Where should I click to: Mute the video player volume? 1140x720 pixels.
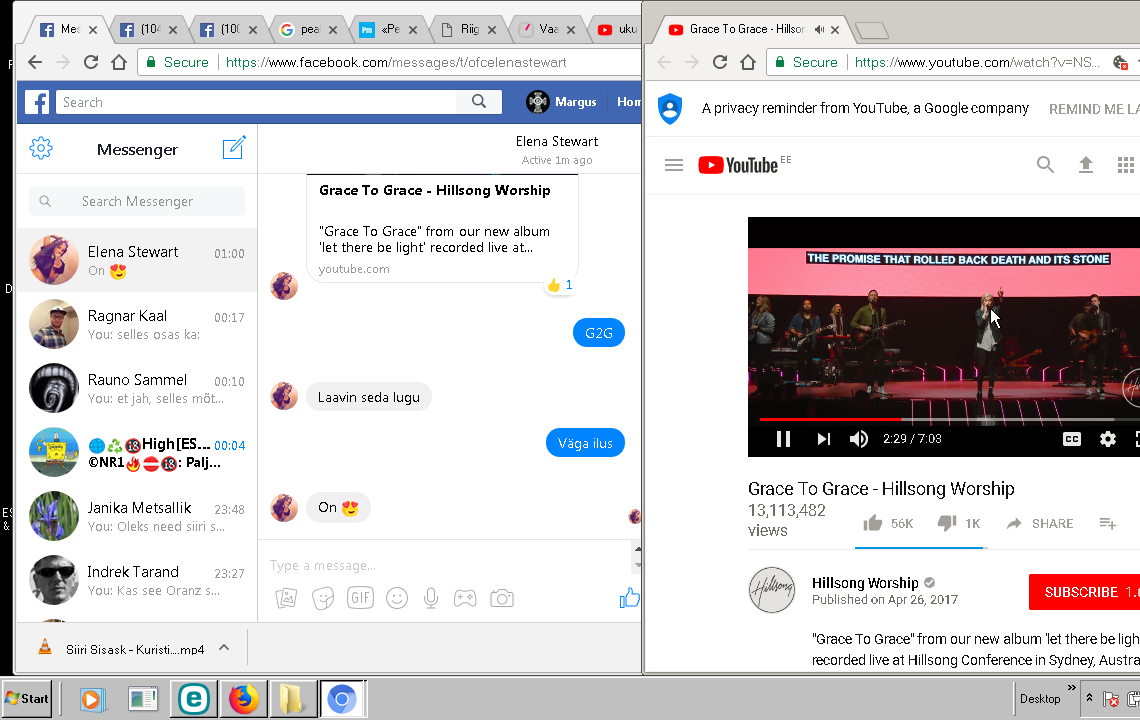tap(859, 439)
